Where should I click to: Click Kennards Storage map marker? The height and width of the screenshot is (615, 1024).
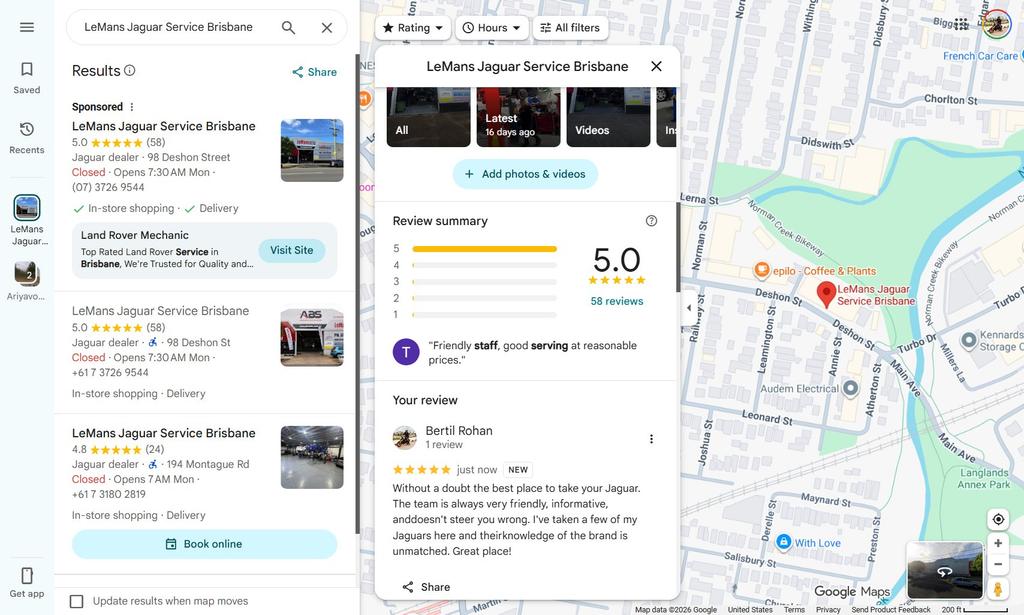pos(968,340)
